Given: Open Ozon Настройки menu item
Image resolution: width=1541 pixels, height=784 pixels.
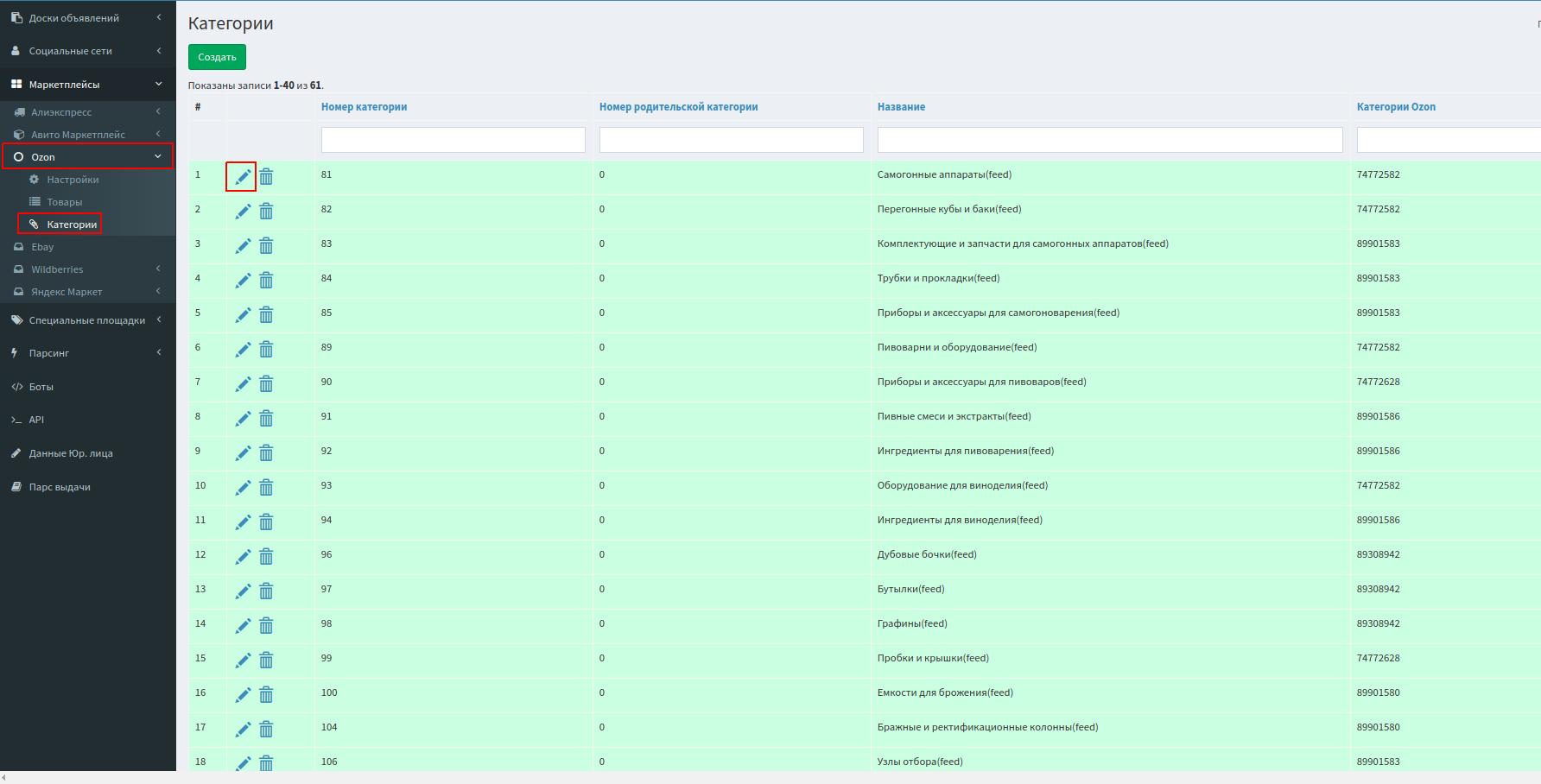Looking at the screenshot, I should click(73, 180).
